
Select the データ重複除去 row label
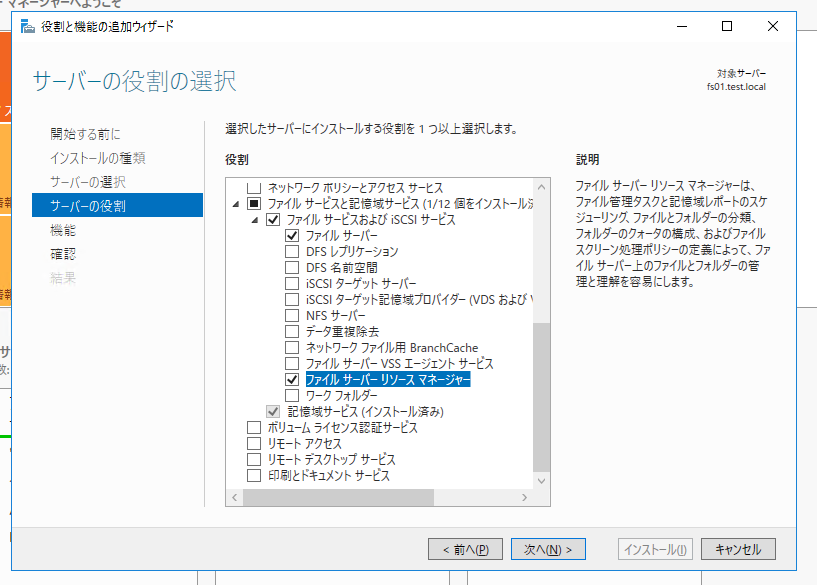pyautogui.click(x=342, y=331)
